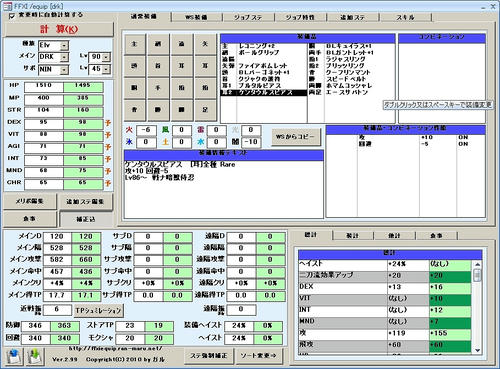Click orange 予 marker beside CHR

coord(108,183)
